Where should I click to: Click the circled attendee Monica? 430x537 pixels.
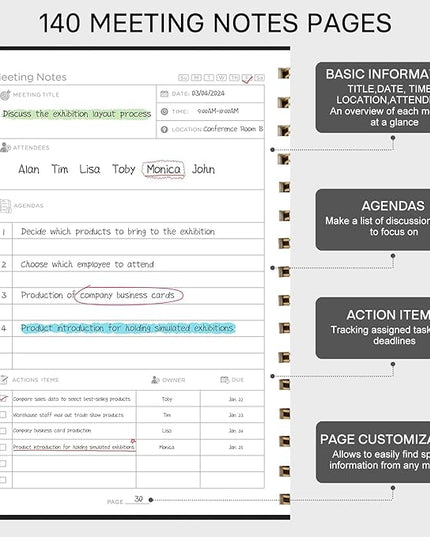click(x=164, y=169)
